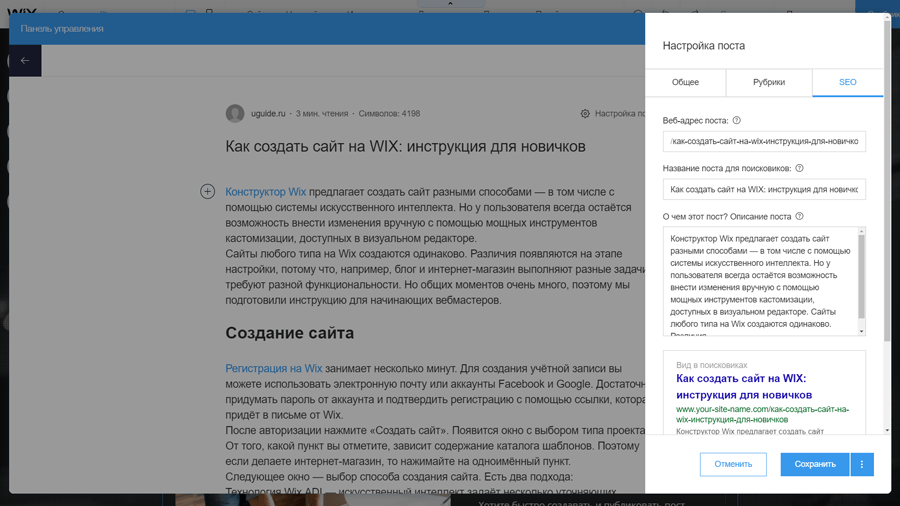Open the Регистрация на Wix link
The width and height of the screenshot is (900, 506).
(x=273, y=369)
